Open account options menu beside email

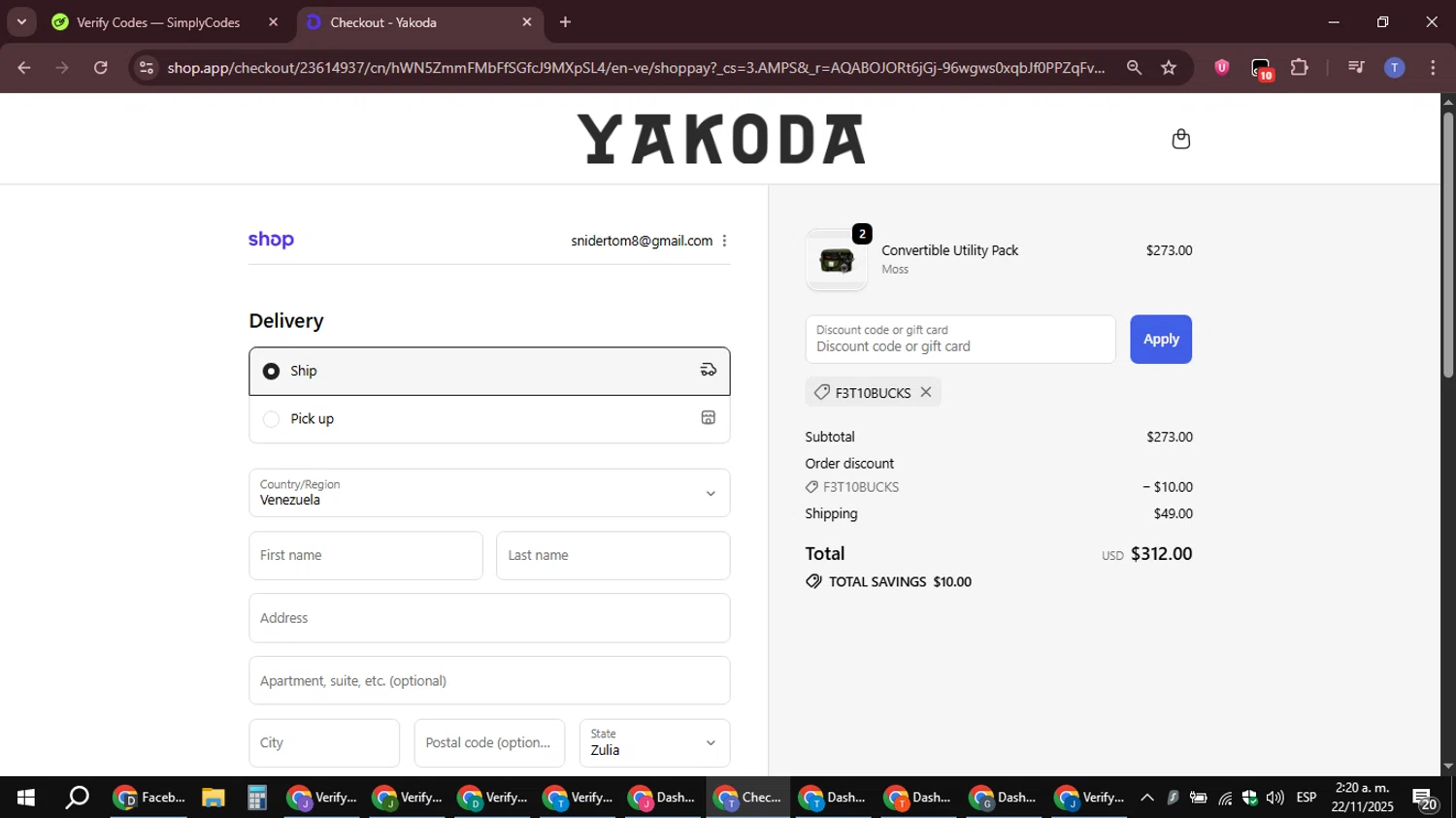(724, 241)
